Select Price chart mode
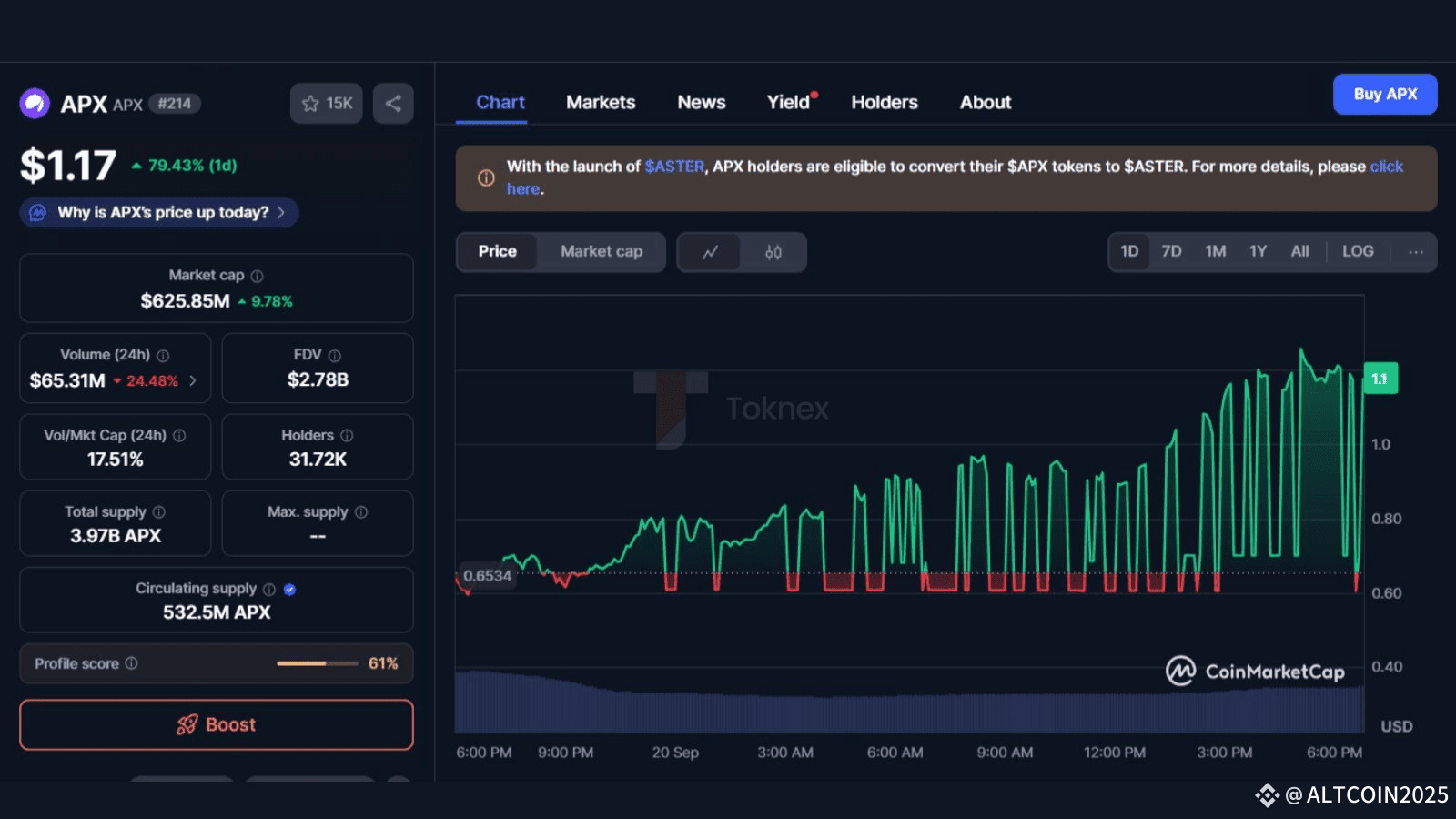The height and width of the screenshot is (819, 1456). (x=497, y=252)
